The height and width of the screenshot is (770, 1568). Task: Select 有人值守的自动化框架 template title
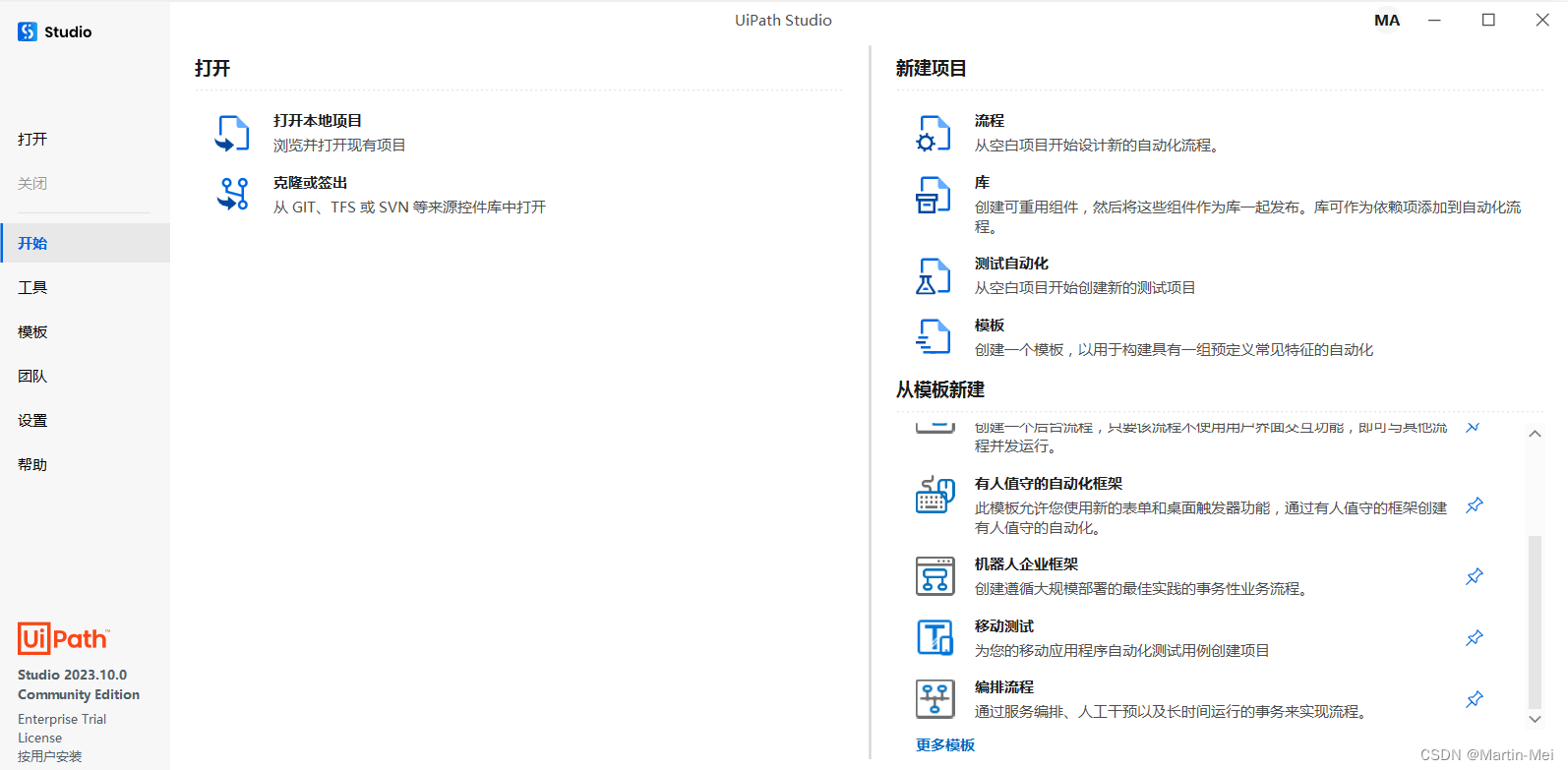pos(1049,484)
